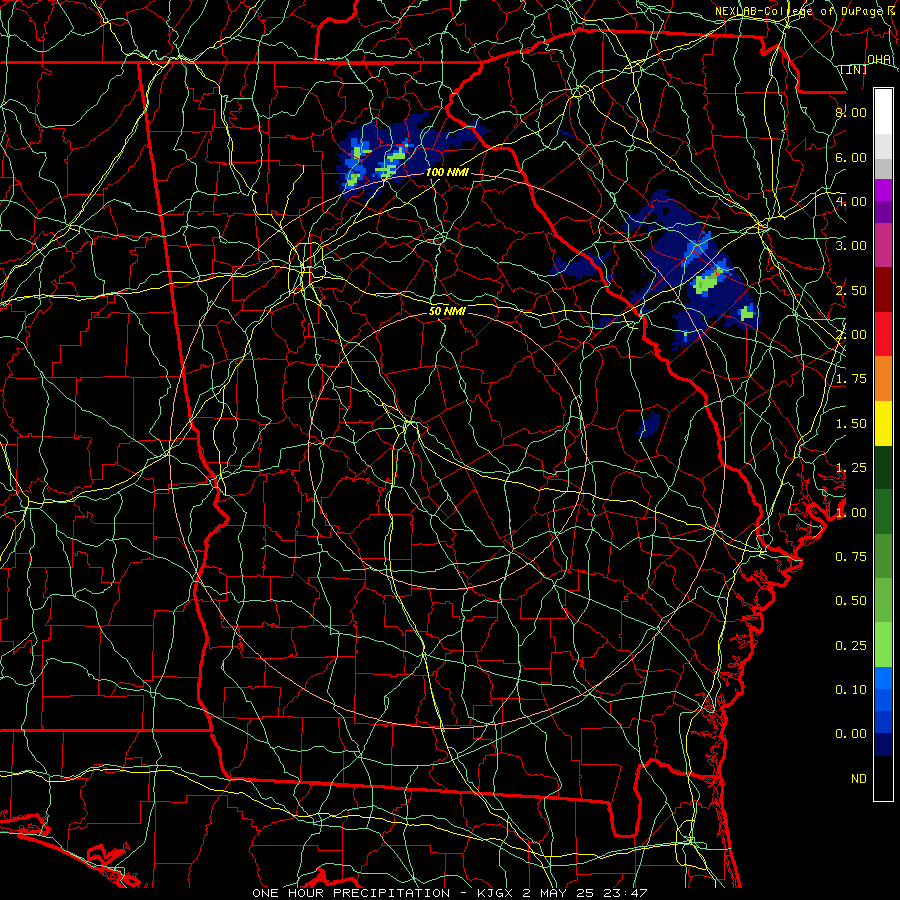Image resolution: width=900 pixels, height=900 pixels.
Task: Click the "100 NMI" range ring label
Action: click(x=447, y=172)
